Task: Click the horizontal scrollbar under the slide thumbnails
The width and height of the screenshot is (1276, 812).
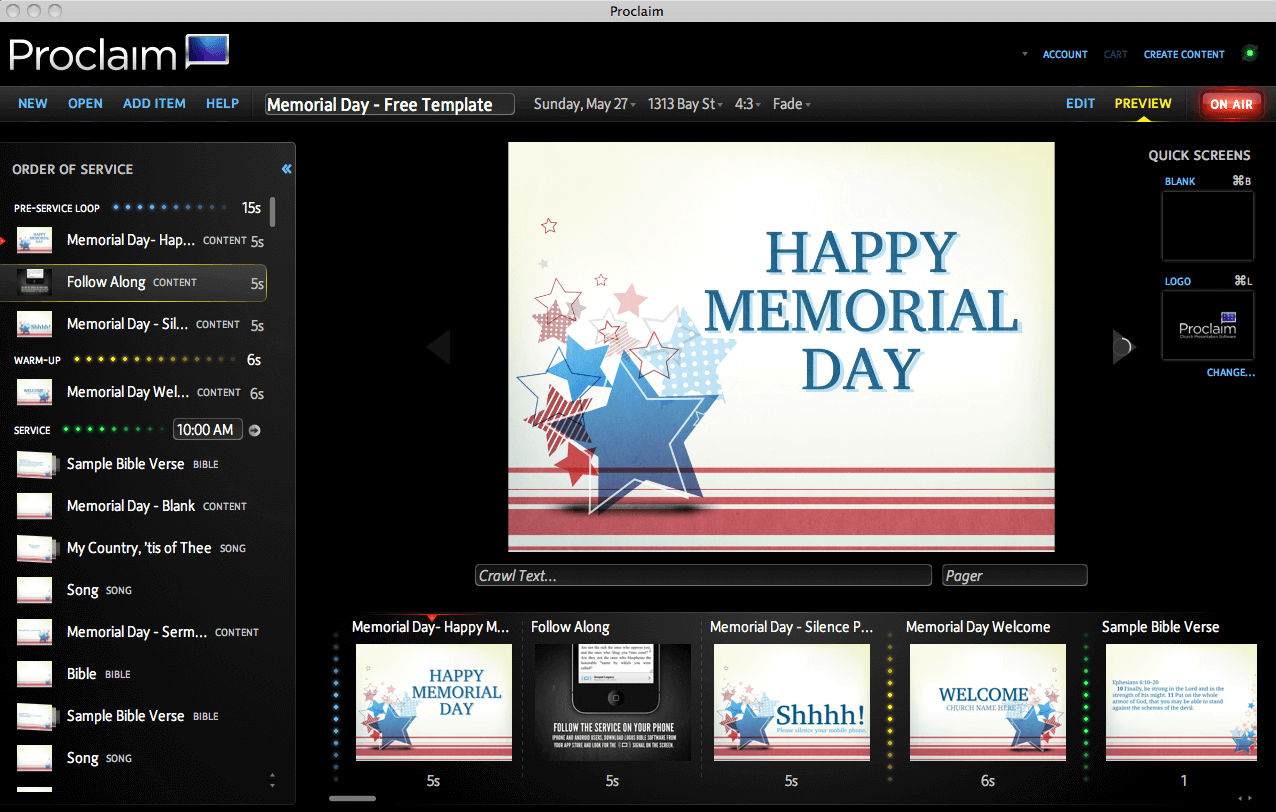Action: pyautogui.click(x=352, y=798)
